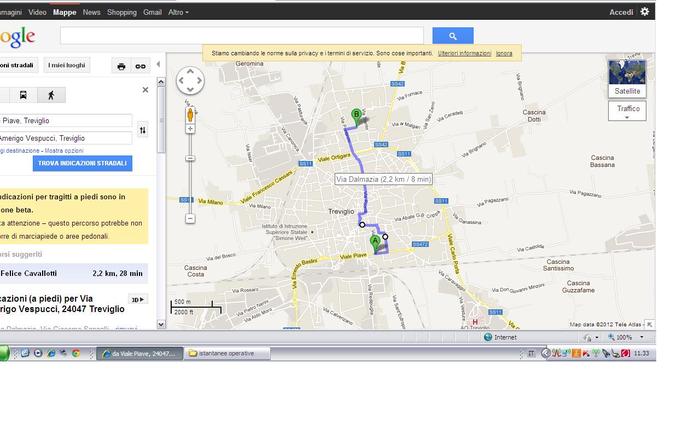Screen dimensions: 700x438
Task: Swap start and destination addresses
Action: click(142, 130)
